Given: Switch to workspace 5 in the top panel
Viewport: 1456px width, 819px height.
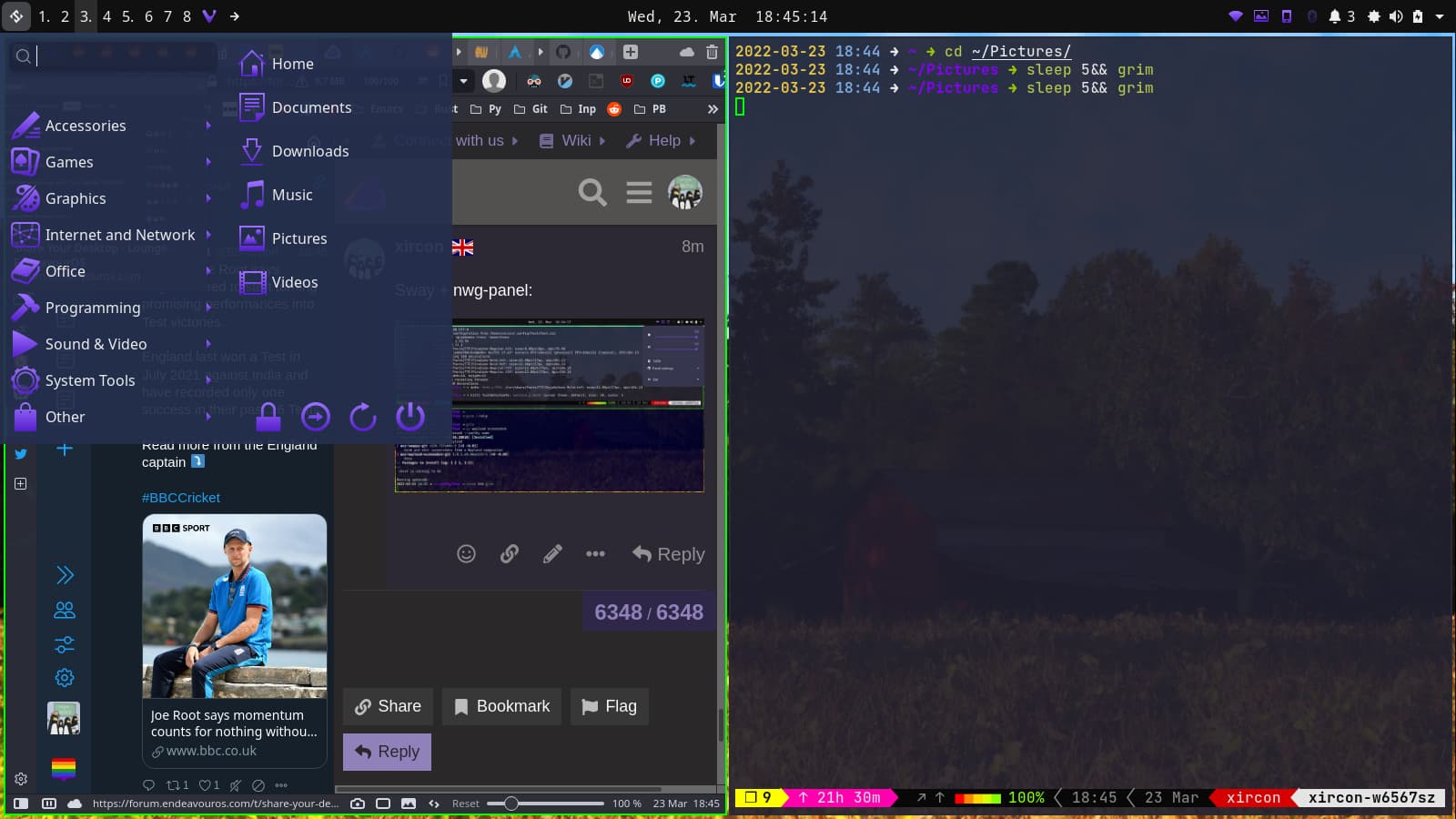Looking at the screenshot, I should (x=127, y=16).
